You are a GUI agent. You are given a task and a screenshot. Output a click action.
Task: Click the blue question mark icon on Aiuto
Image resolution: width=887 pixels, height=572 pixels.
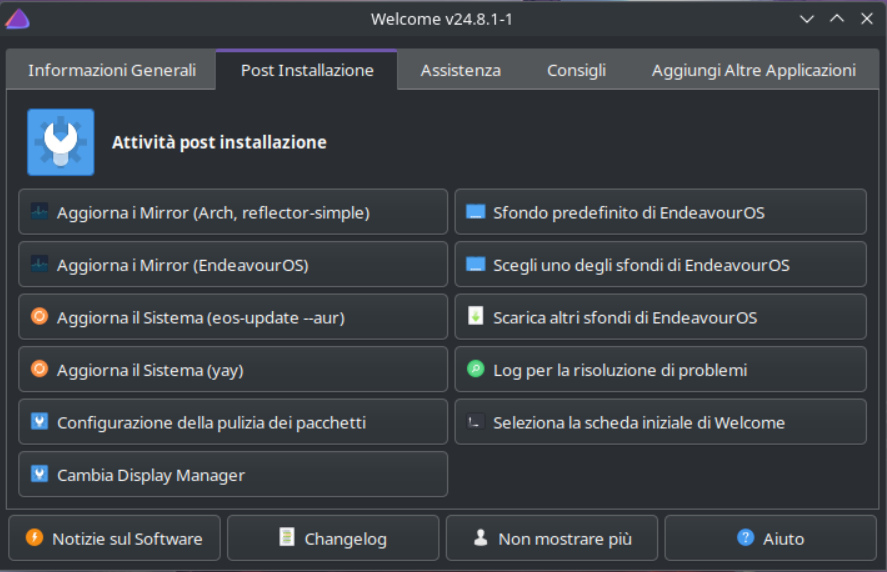point(746,537)
